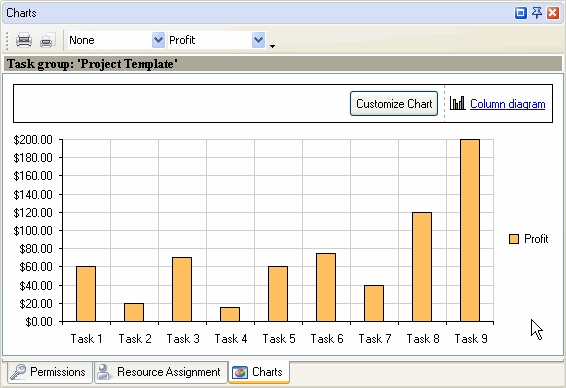Viewport: 566px width, 388px height.
Task: Click the maximize panel icon
Action: 521,13
